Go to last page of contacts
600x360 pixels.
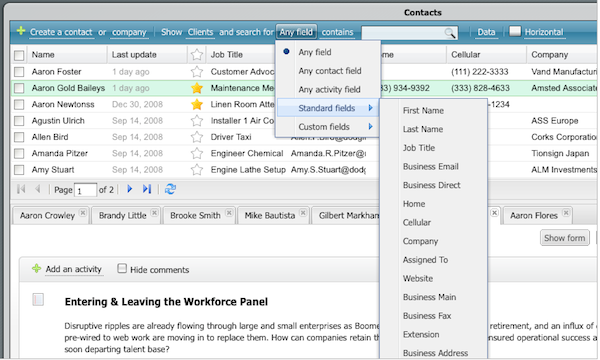(x=147, y=189)
